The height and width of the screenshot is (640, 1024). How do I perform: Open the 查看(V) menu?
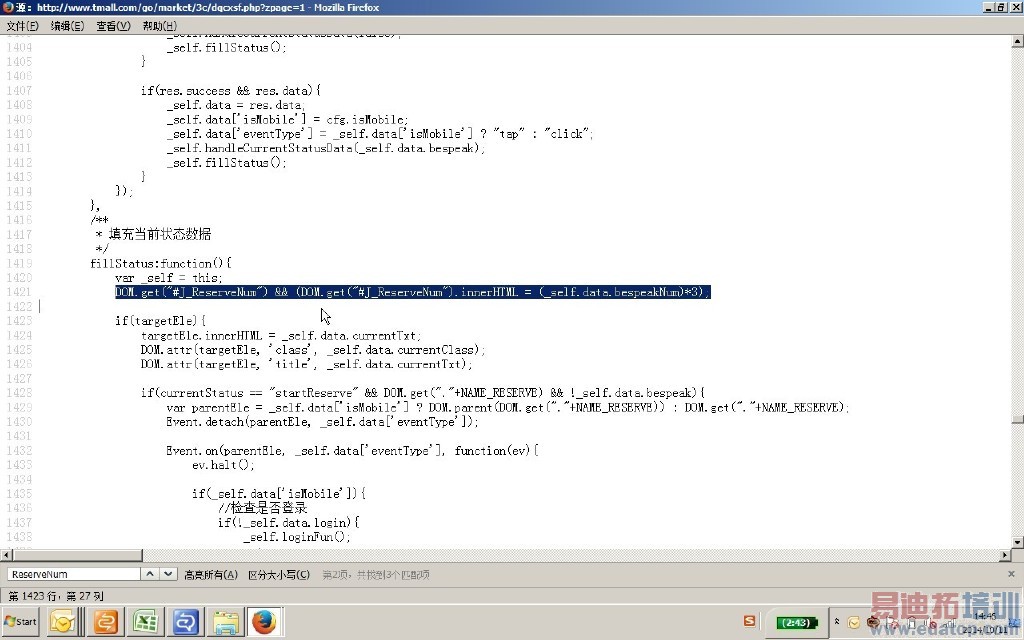(113, 25)
